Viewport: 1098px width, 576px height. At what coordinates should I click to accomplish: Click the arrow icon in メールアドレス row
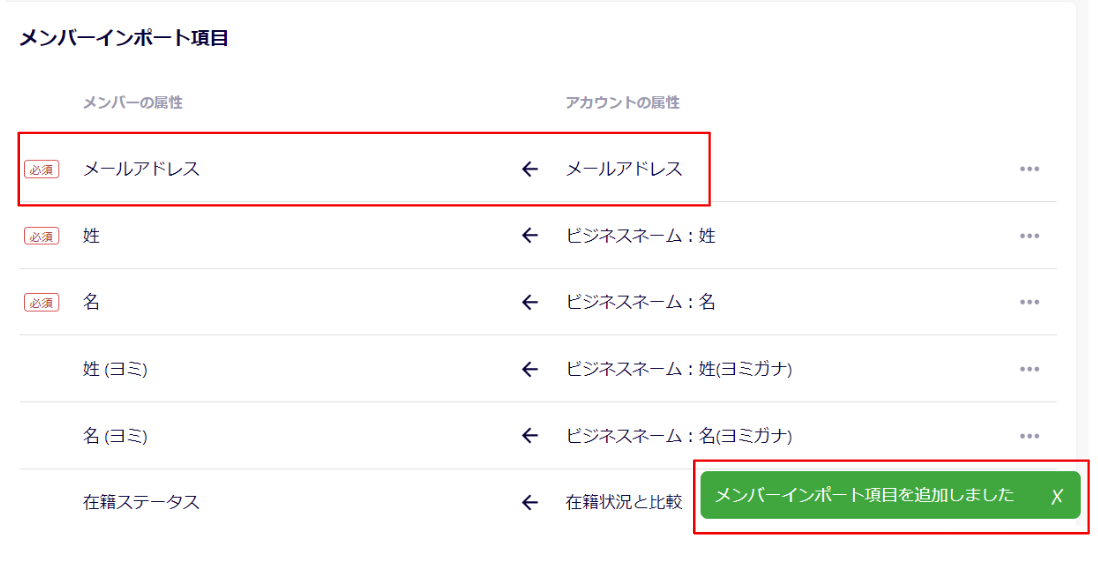coord(530,169)
